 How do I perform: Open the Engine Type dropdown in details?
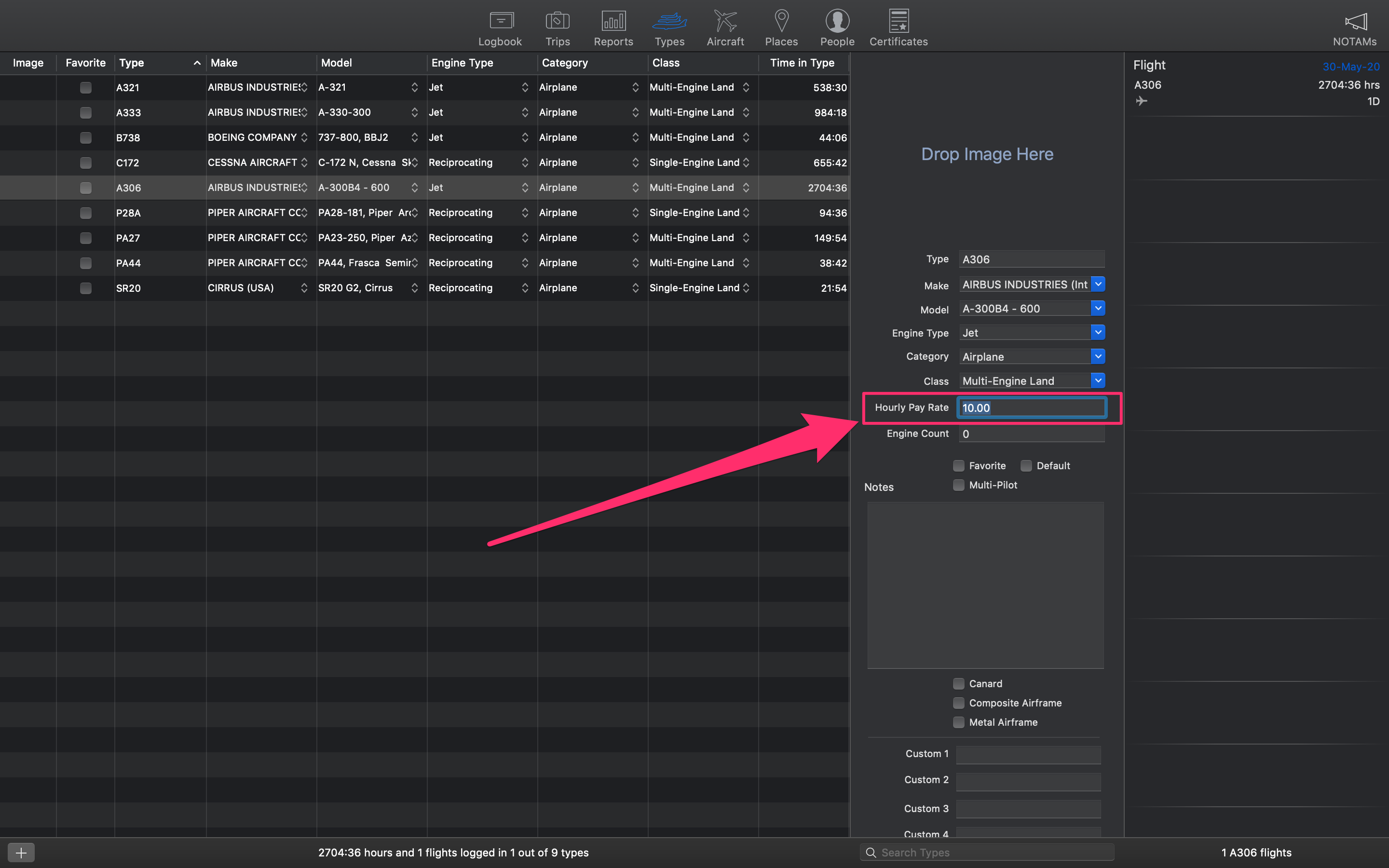pyautogui.click(x=1097, y=332)
